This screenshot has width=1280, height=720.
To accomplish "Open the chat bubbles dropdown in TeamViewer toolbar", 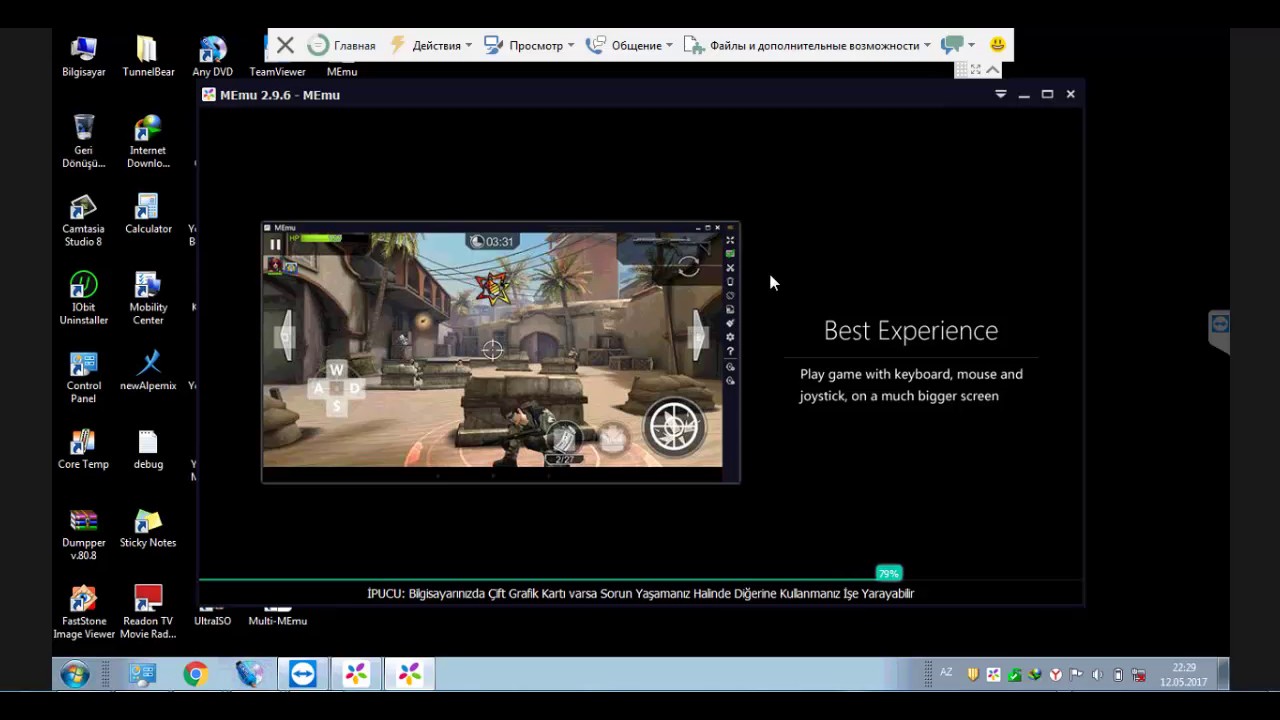I will (958, 45).
